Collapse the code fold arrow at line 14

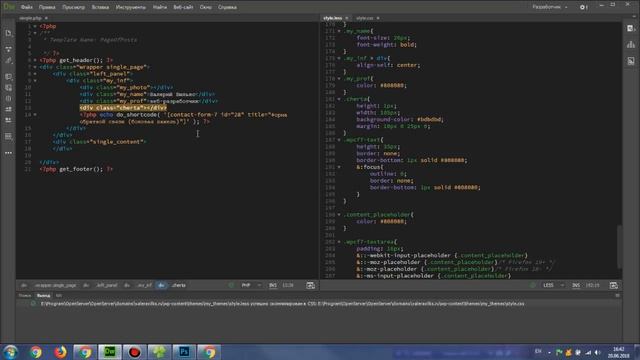35,115
